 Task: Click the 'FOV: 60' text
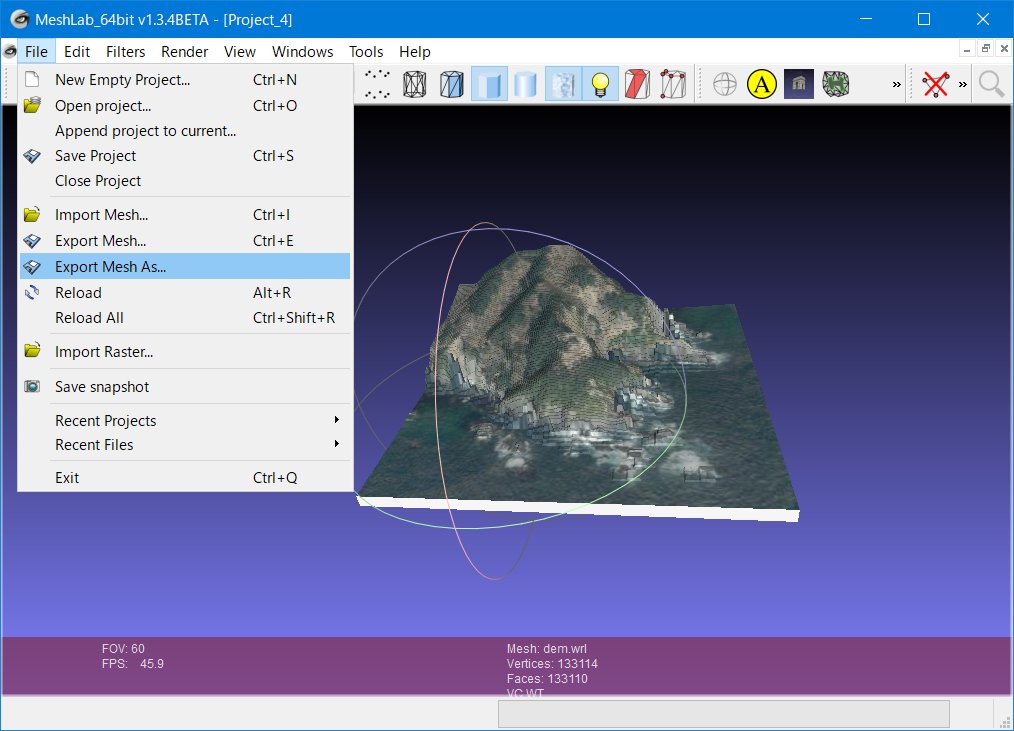tap(123, 648)
